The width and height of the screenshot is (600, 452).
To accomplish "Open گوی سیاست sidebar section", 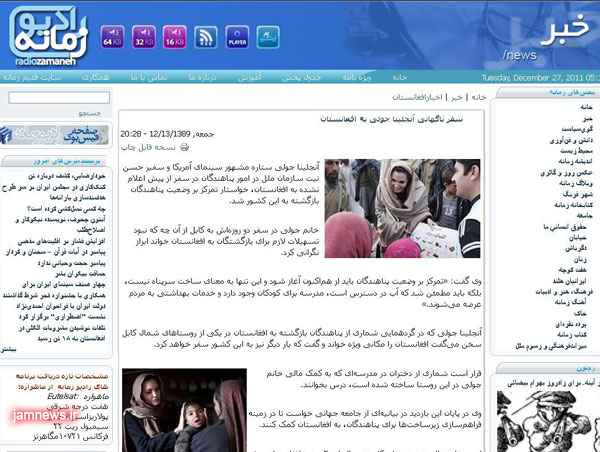I will (x=577, y=129).
